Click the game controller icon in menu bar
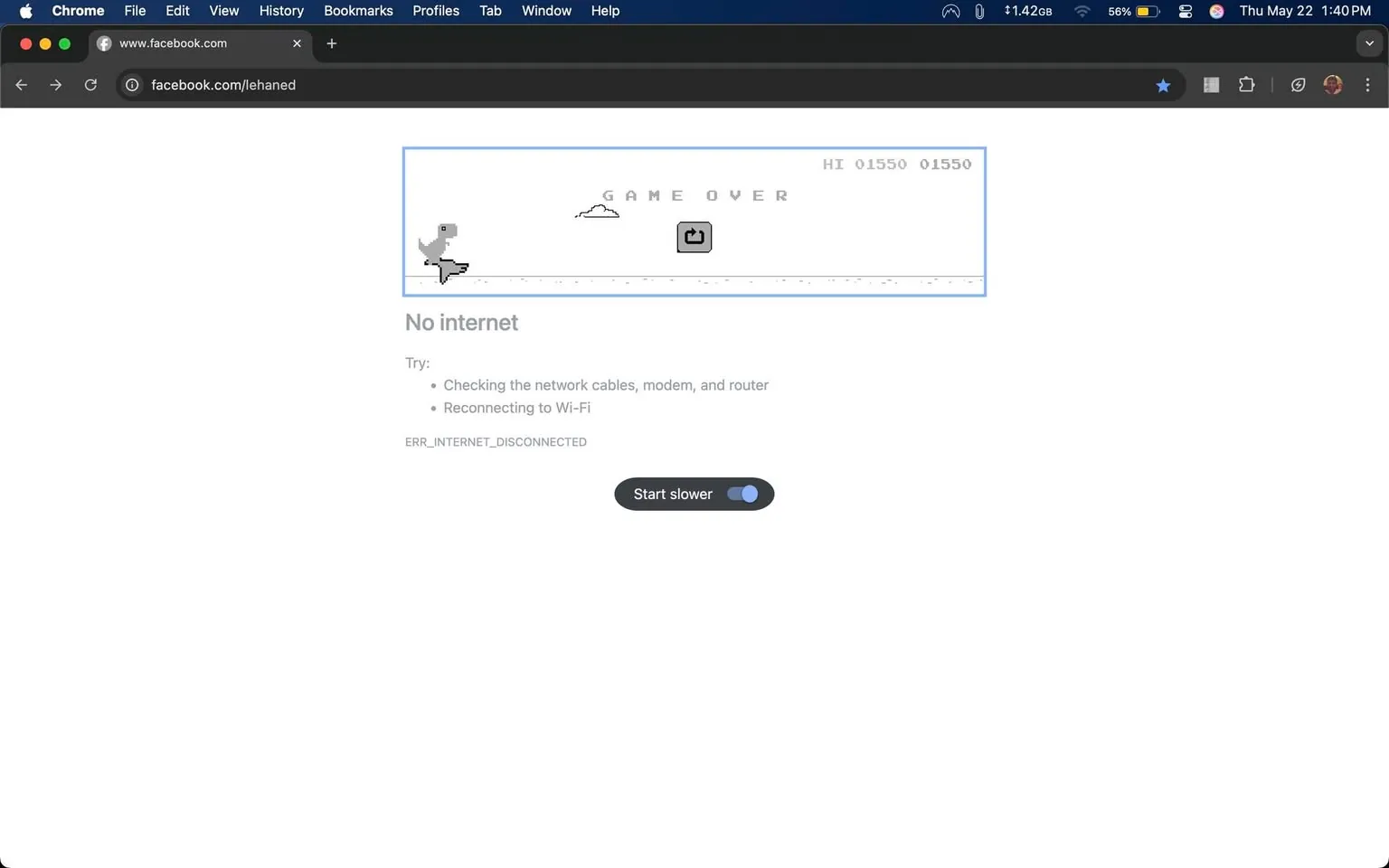This screenshot has height=868, width=1389. click(950, 12)
